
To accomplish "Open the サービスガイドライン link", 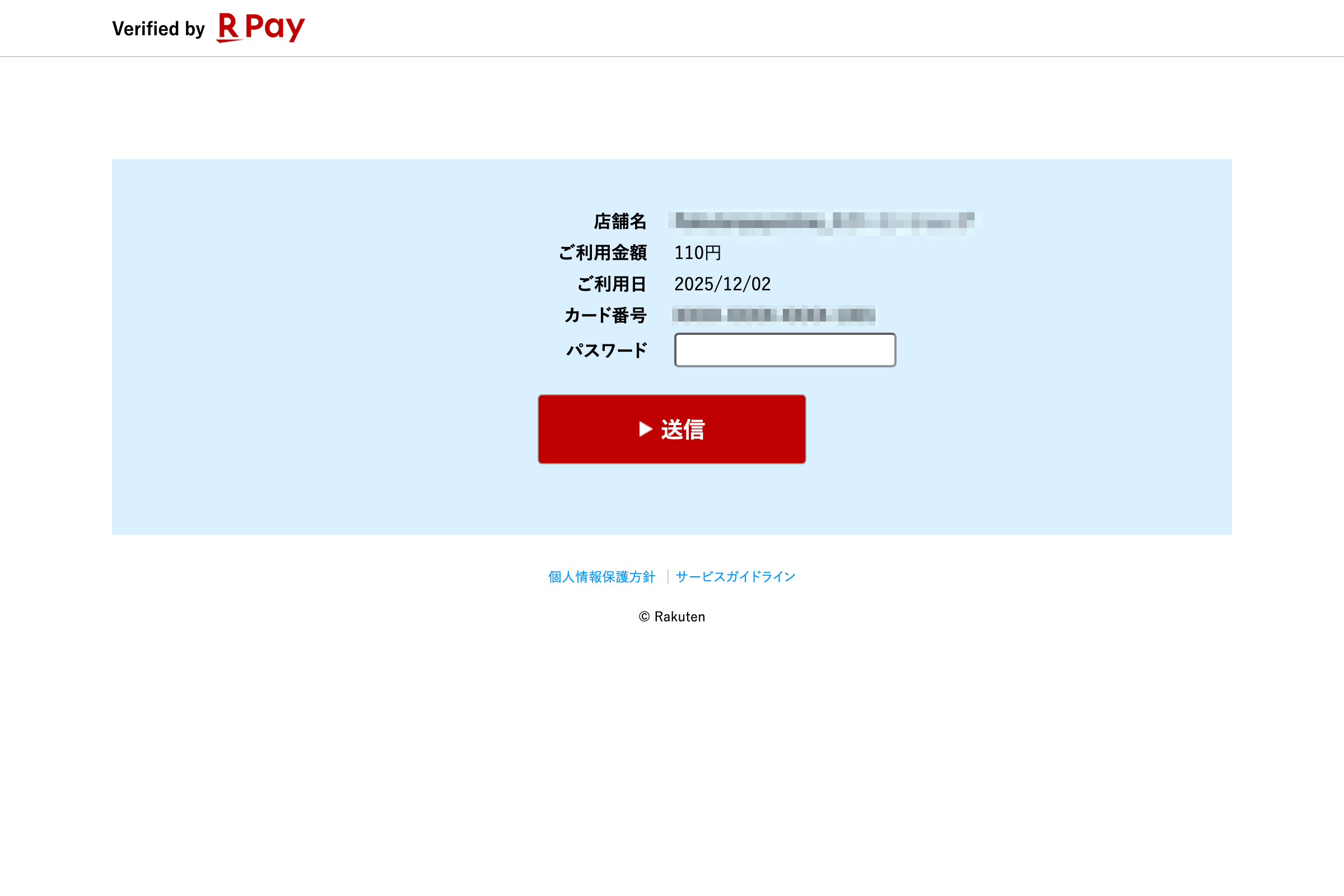I will (x=735, y=577).
